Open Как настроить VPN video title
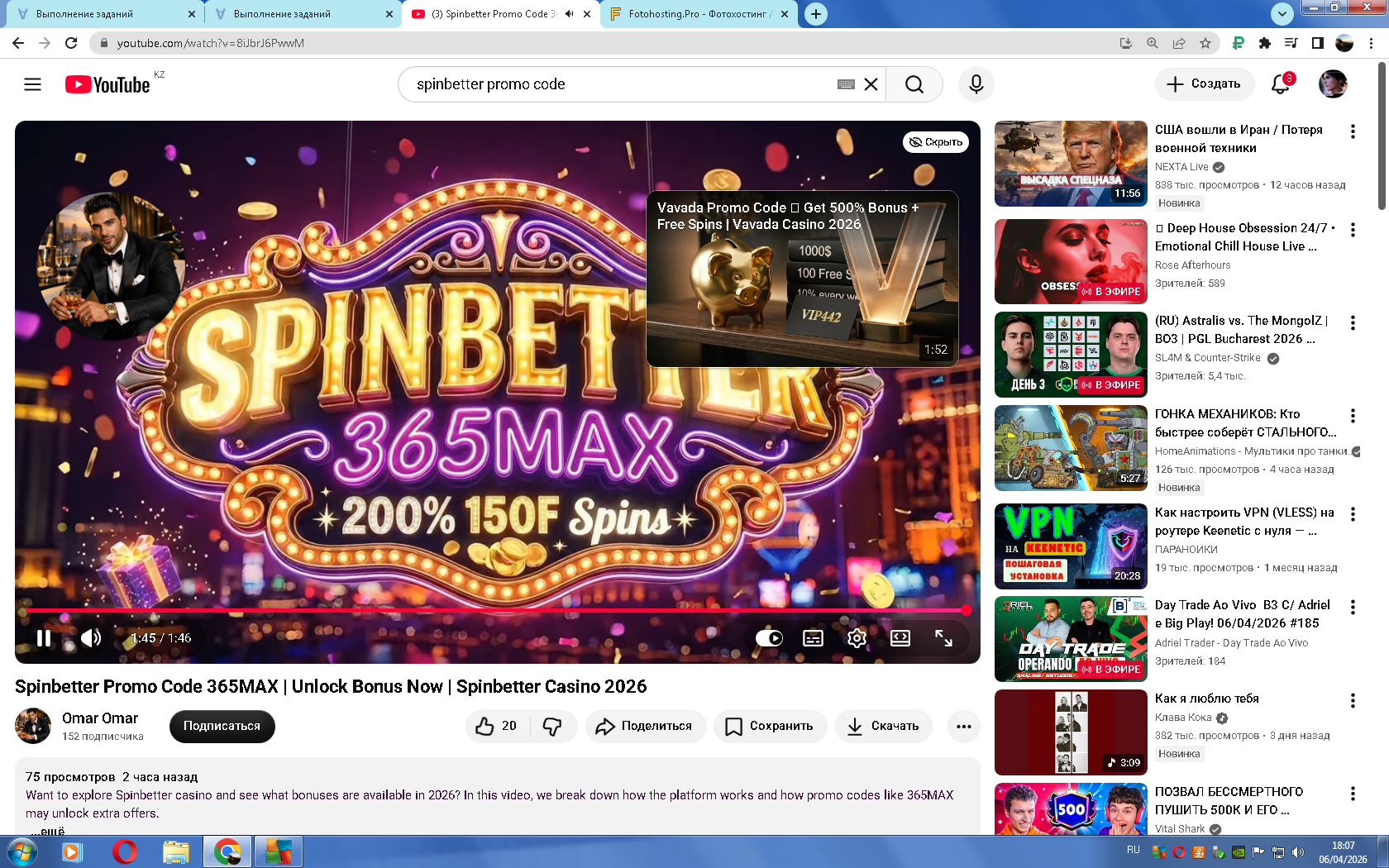The image size is (1389, 868). (x=1244, y=522)
